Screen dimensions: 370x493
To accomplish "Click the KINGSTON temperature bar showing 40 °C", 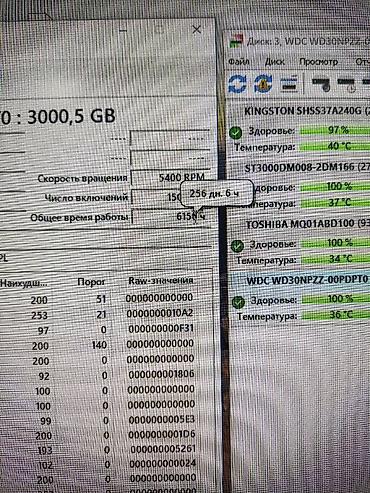I will pyautogui.click(x=335, y=146).
